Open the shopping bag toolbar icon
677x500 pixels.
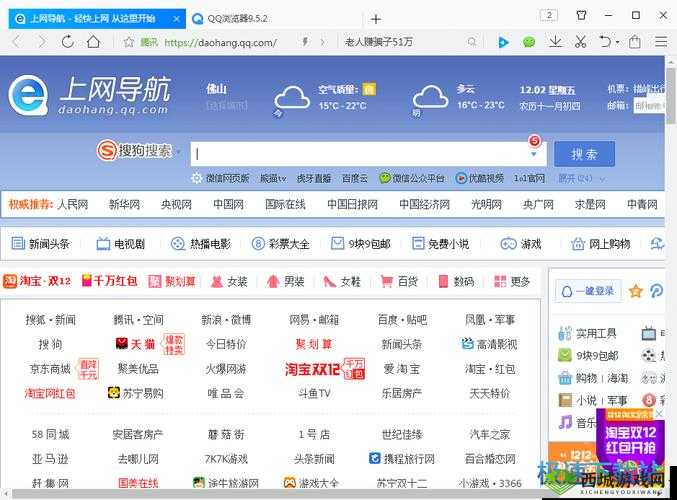(x=635, y=42)
